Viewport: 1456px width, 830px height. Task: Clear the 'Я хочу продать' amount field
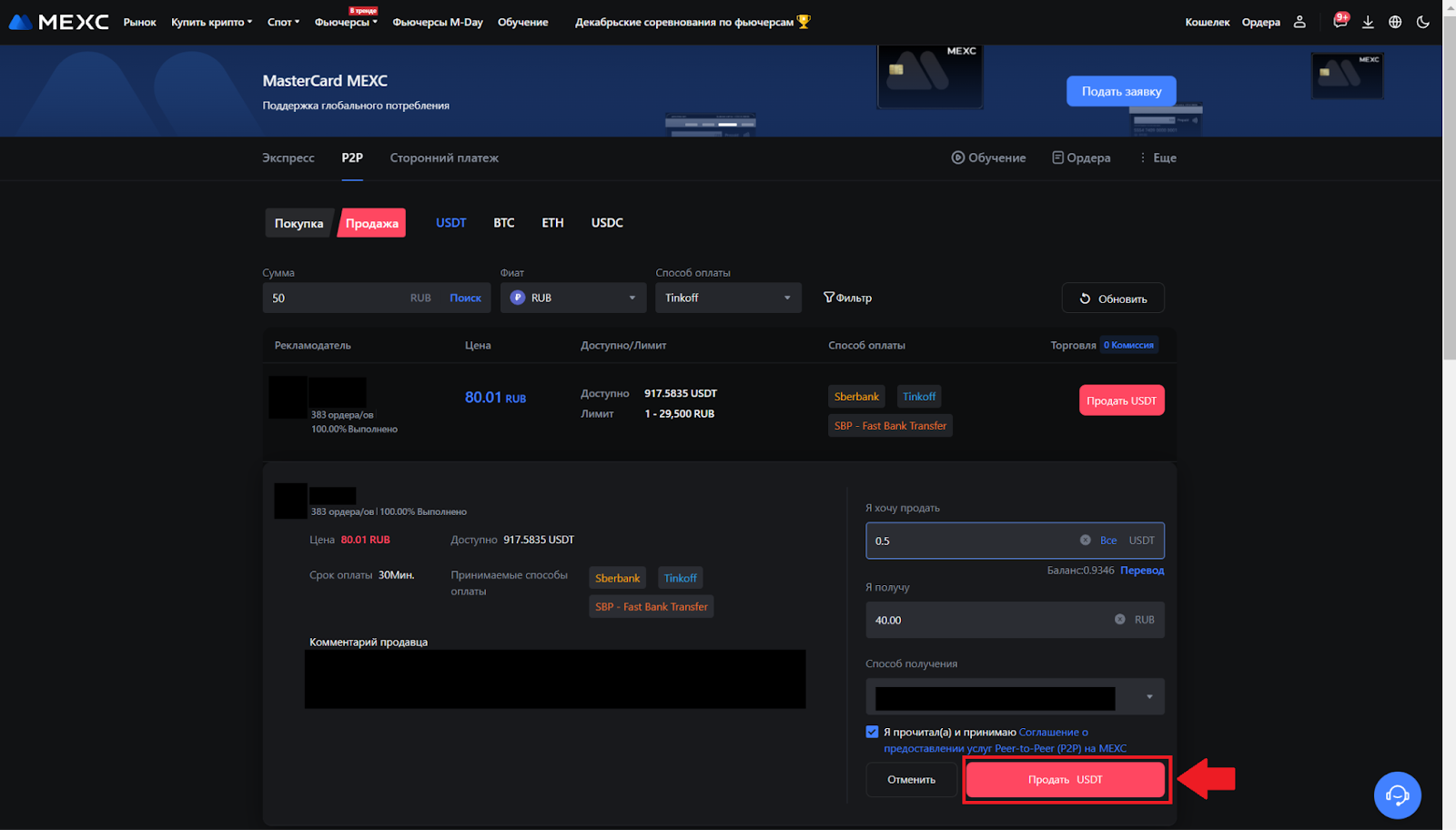pos(1085,541)
